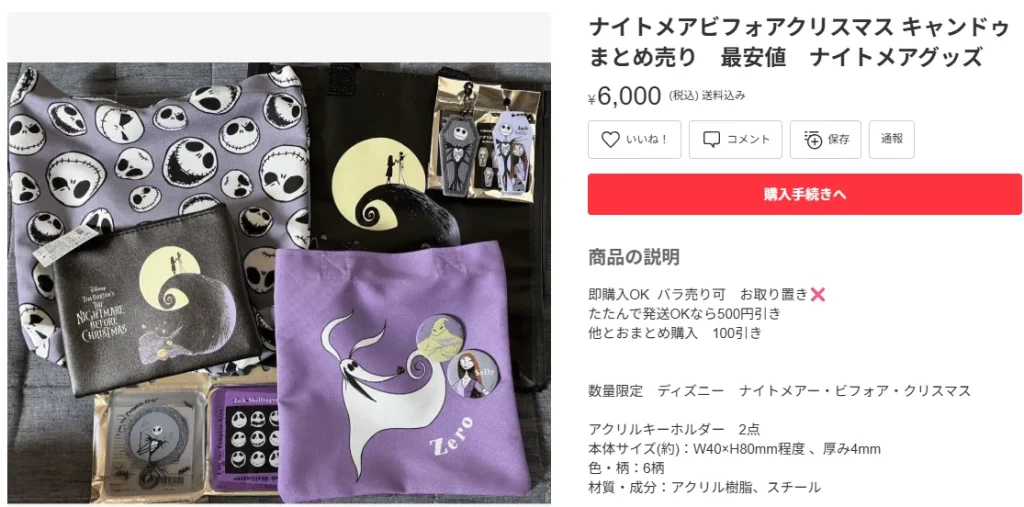This screenshot has width=1024, height=507.
Task: Click the red cross mark in description
Action: click(818, 295)
